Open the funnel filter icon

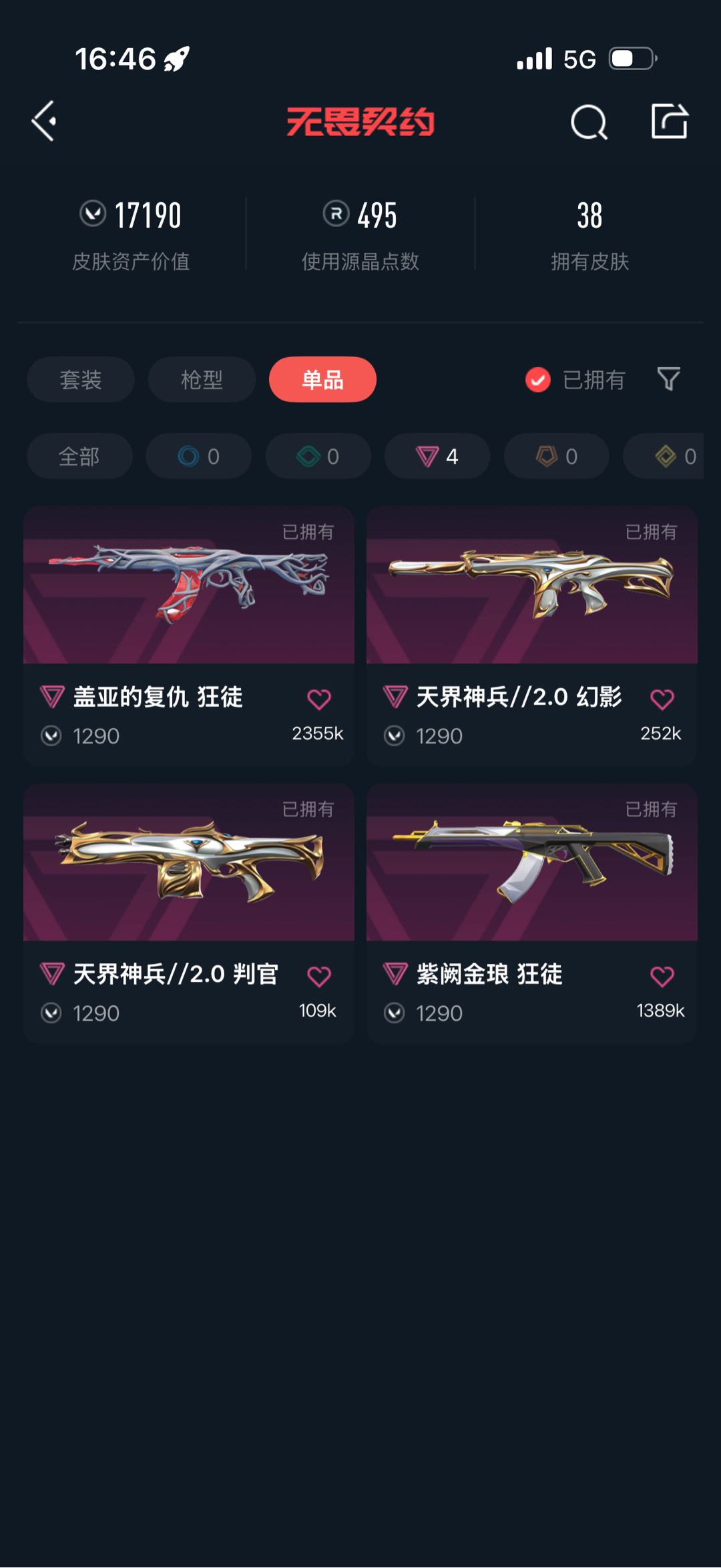click(668, 379)
